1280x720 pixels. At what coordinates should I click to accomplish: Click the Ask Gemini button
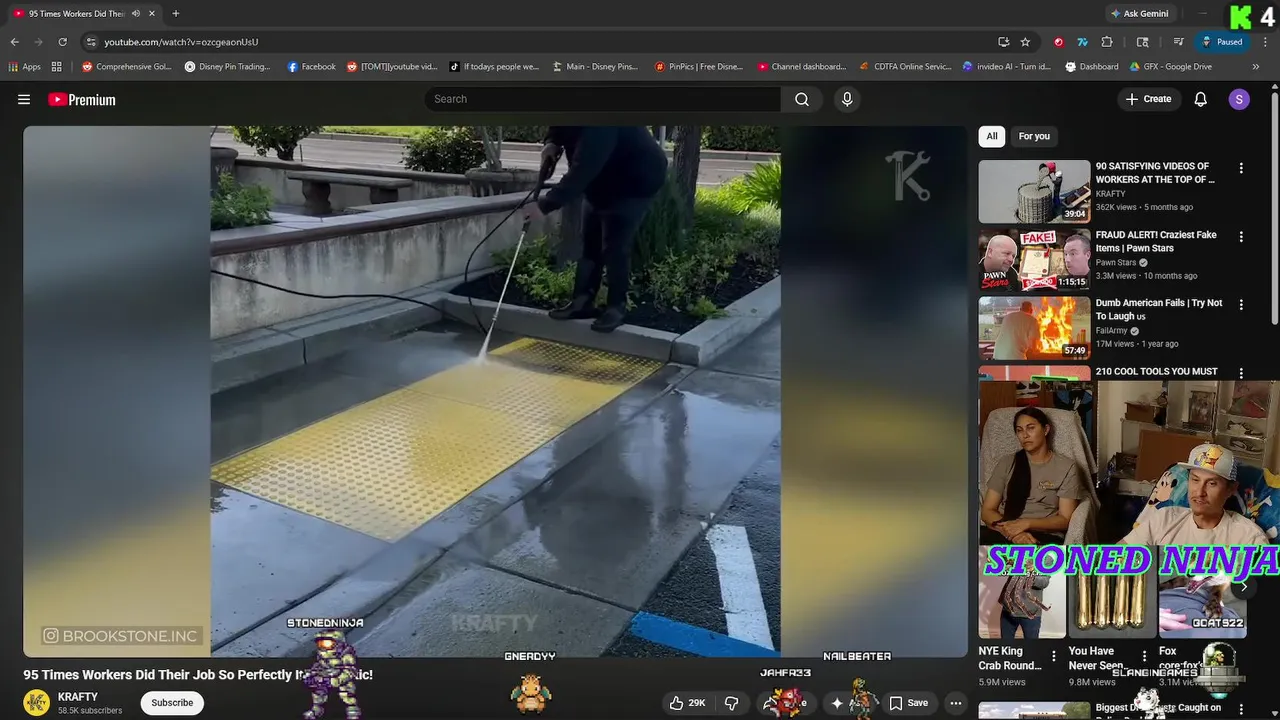click(1138, 14)
